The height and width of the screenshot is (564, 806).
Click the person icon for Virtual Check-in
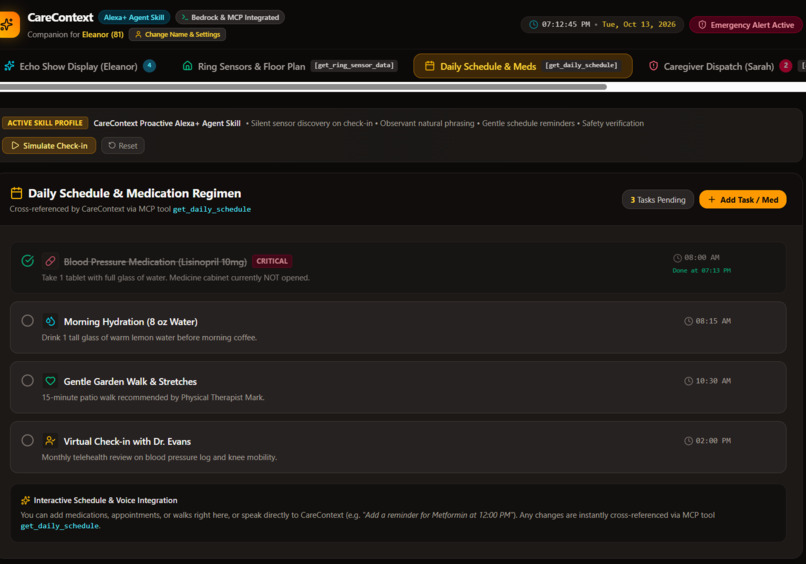coord(50,441)
